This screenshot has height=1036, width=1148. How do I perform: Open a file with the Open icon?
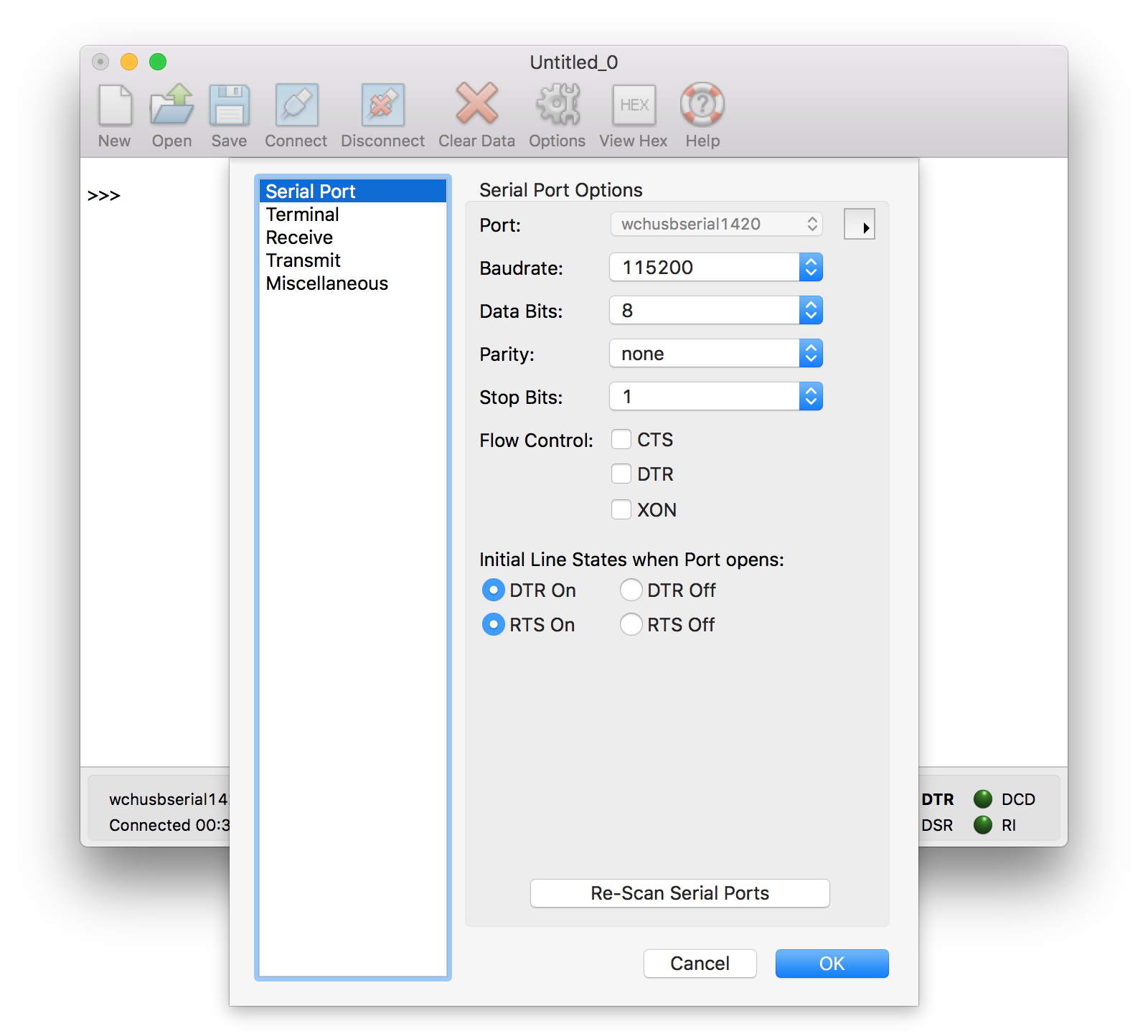coord(171,105)
